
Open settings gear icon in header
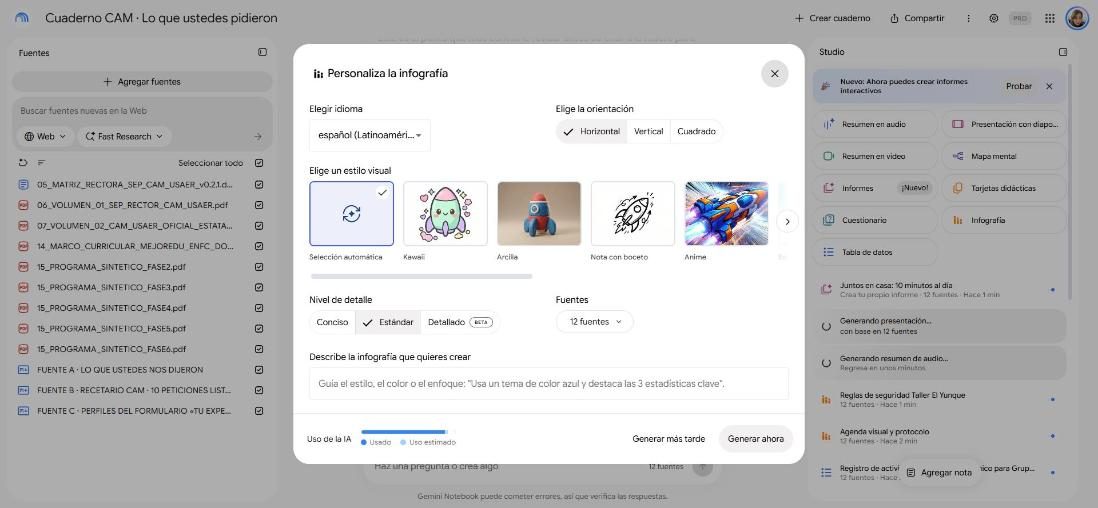click(994, 18)
